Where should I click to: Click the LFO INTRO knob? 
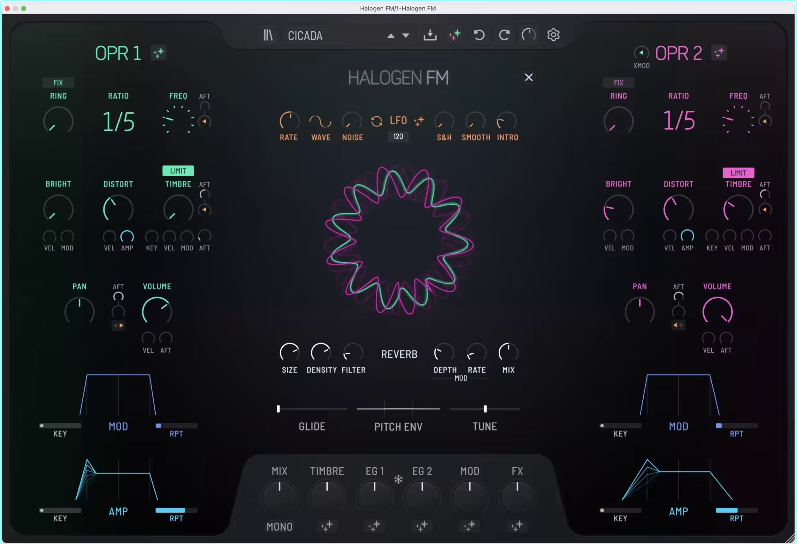(x=507, y=121)
